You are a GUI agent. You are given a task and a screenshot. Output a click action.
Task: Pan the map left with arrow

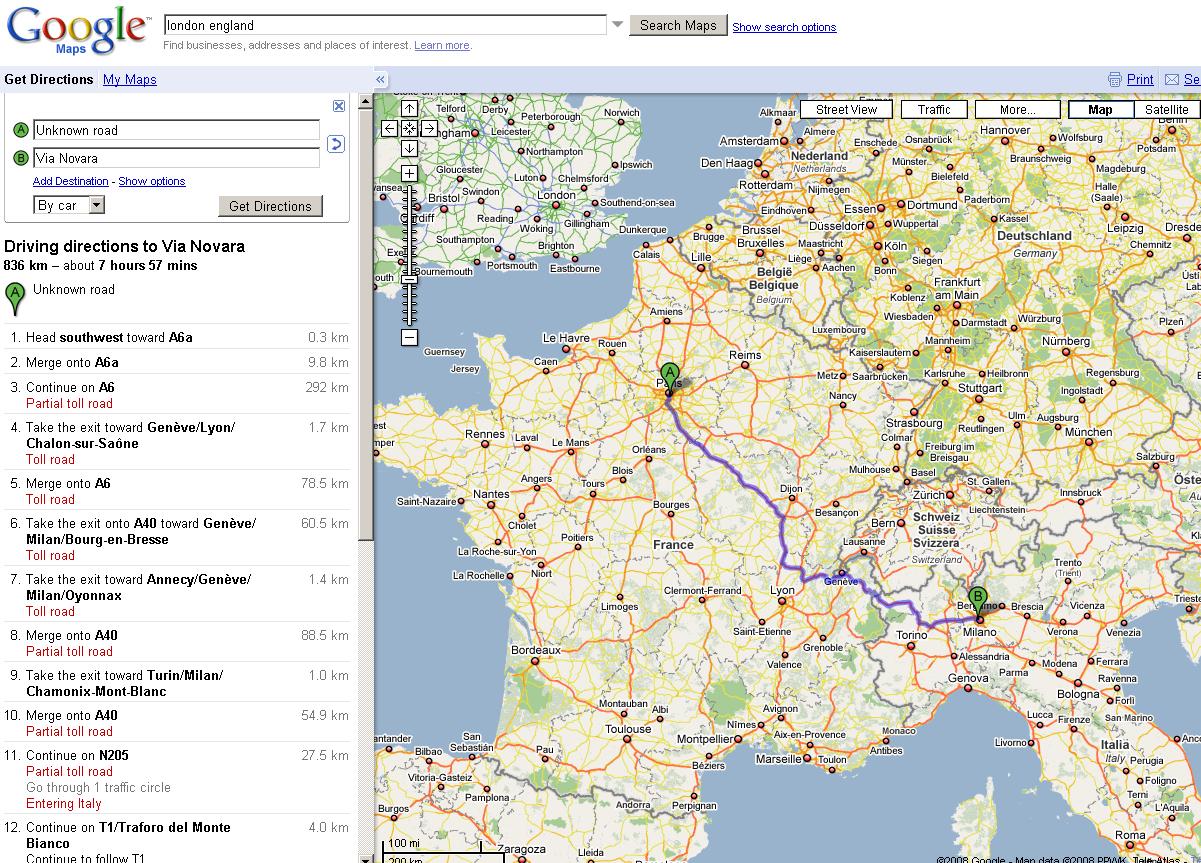click(390, 128)
